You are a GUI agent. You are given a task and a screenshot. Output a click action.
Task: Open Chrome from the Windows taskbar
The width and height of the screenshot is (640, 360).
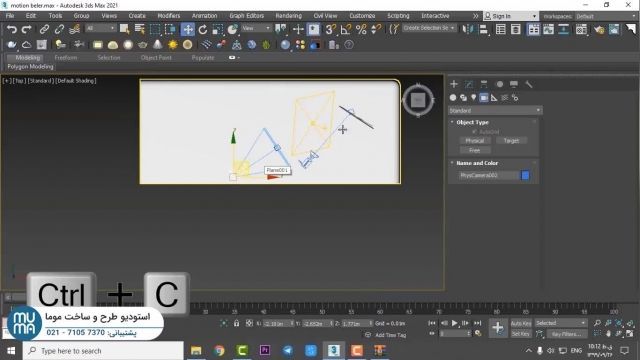(219, 351)
